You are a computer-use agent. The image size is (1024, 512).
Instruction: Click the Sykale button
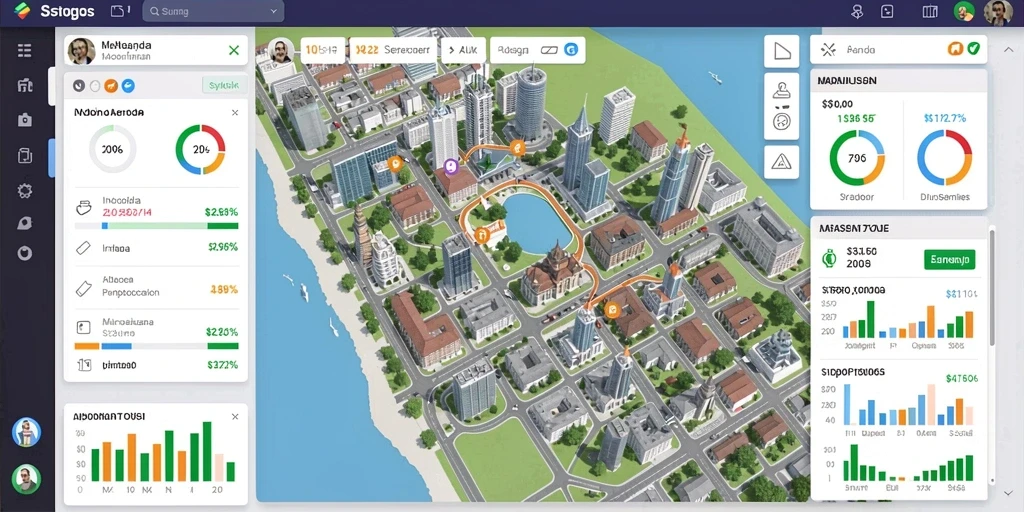(x=225, y=85)
